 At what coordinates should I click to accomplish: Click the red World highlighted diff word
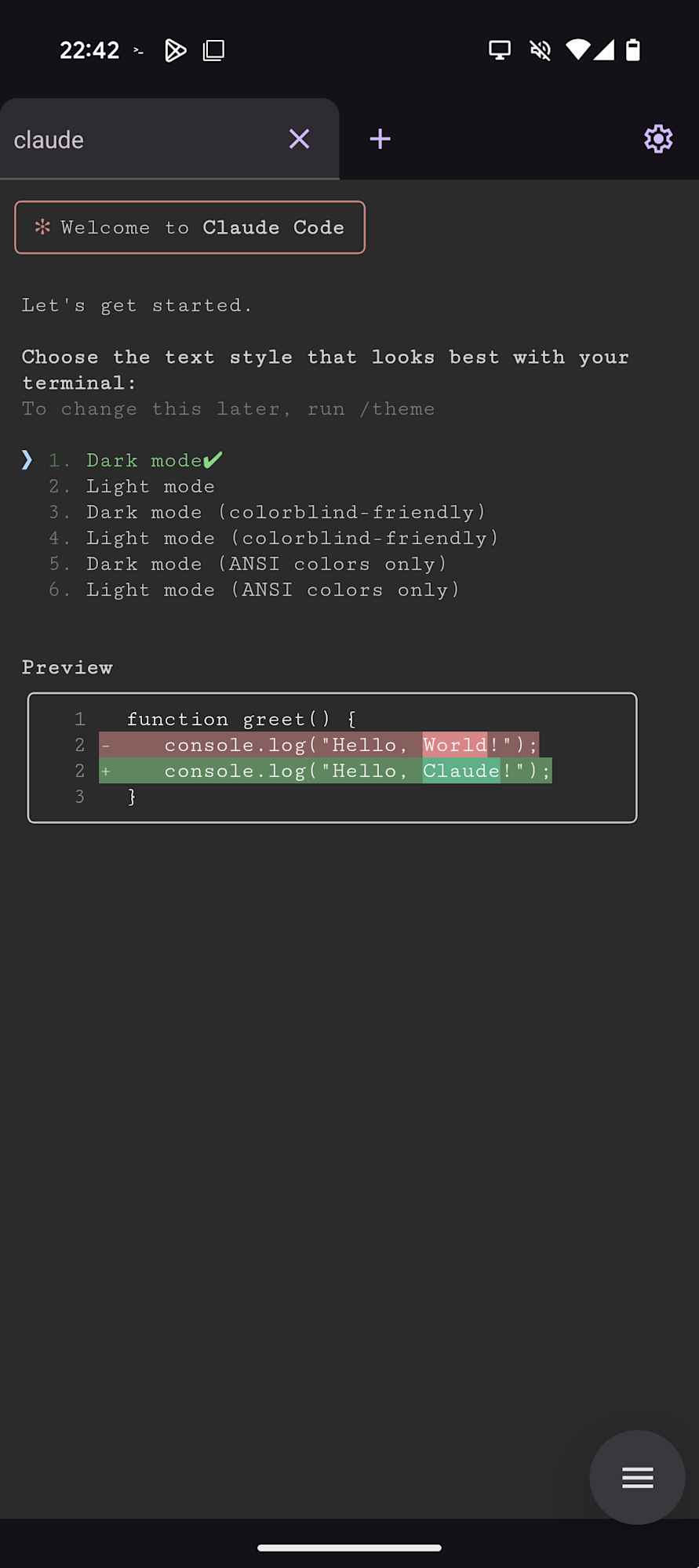pyautogui.click(x=455, y=745)
